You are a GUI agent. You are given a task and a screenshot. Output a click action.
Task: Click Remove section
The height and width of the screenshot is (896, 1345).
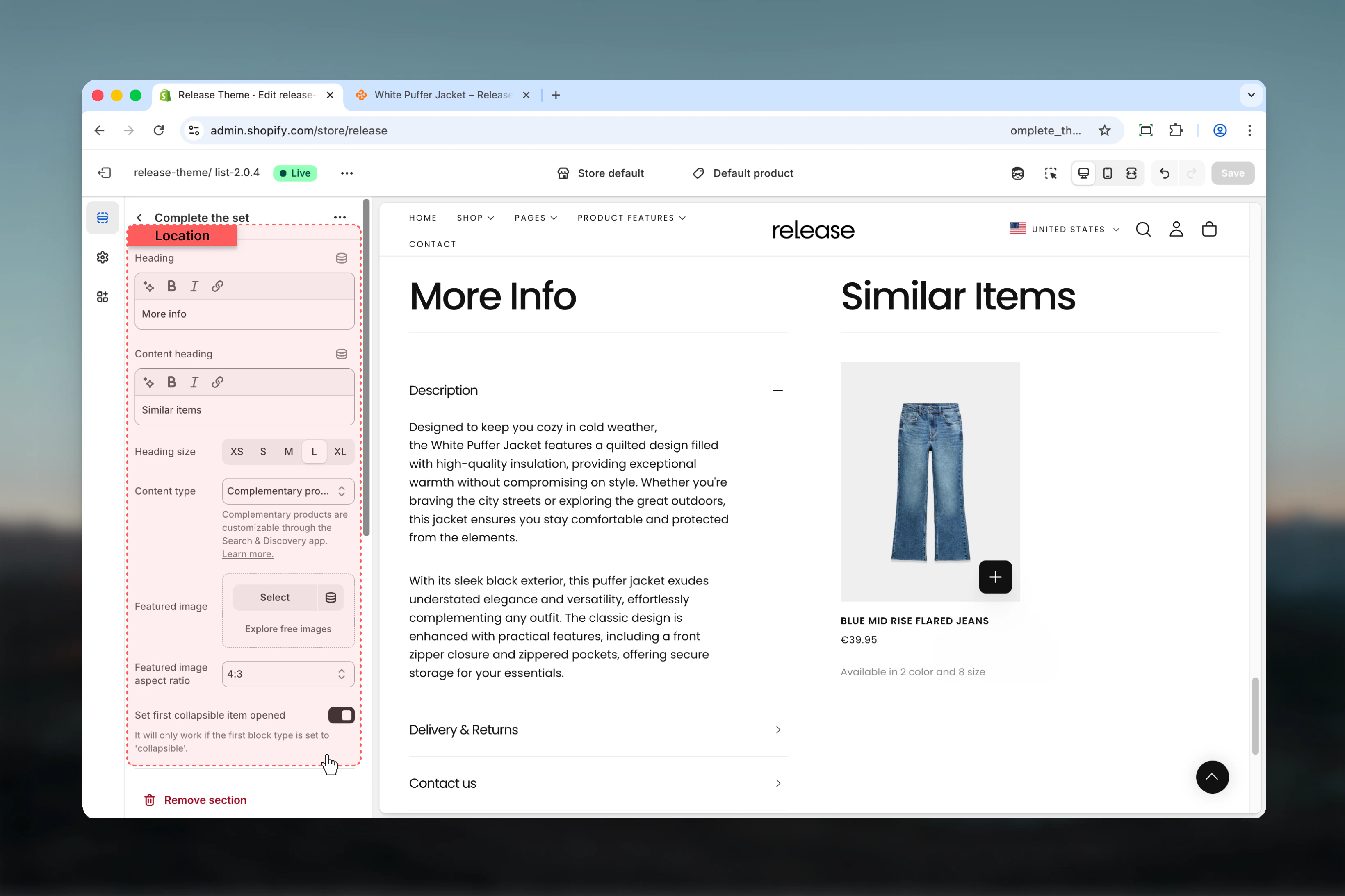tap(195, 800)
